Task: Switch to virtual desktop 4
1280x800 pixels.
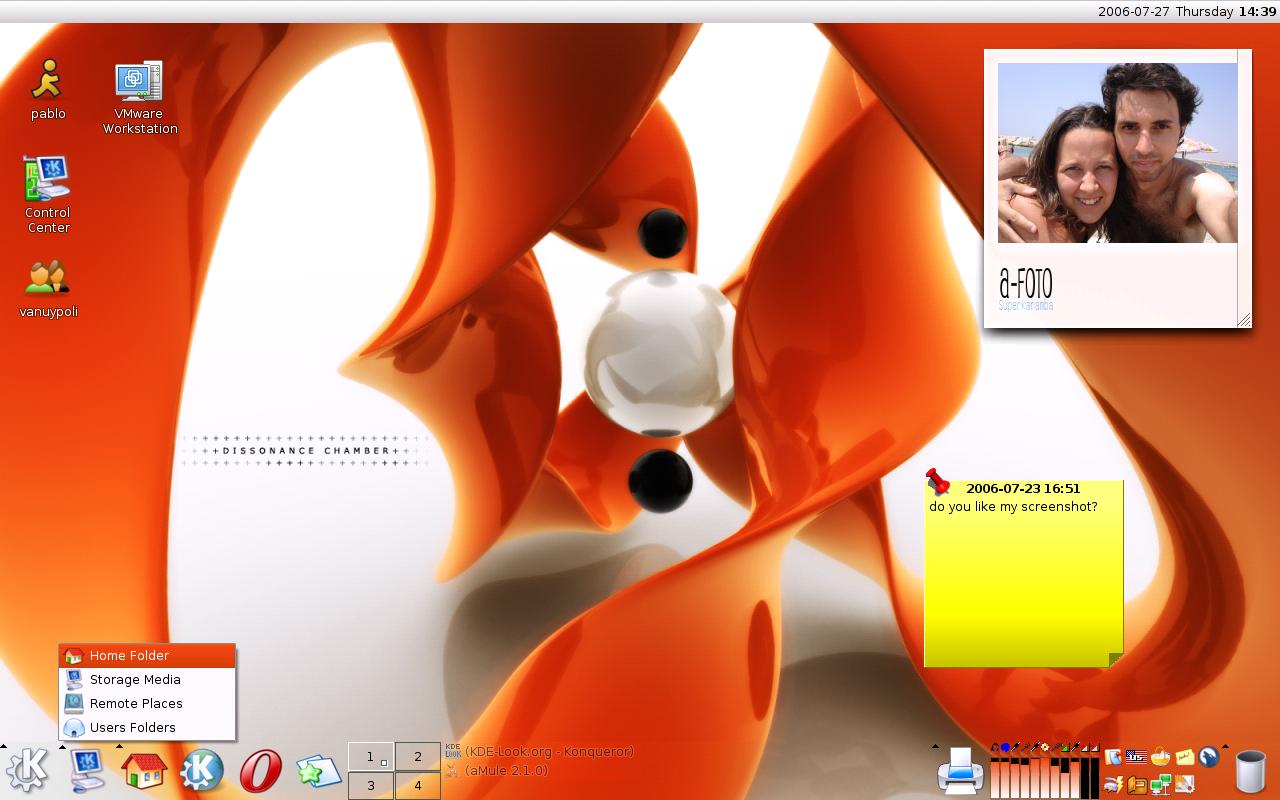Action: (418, 785)
